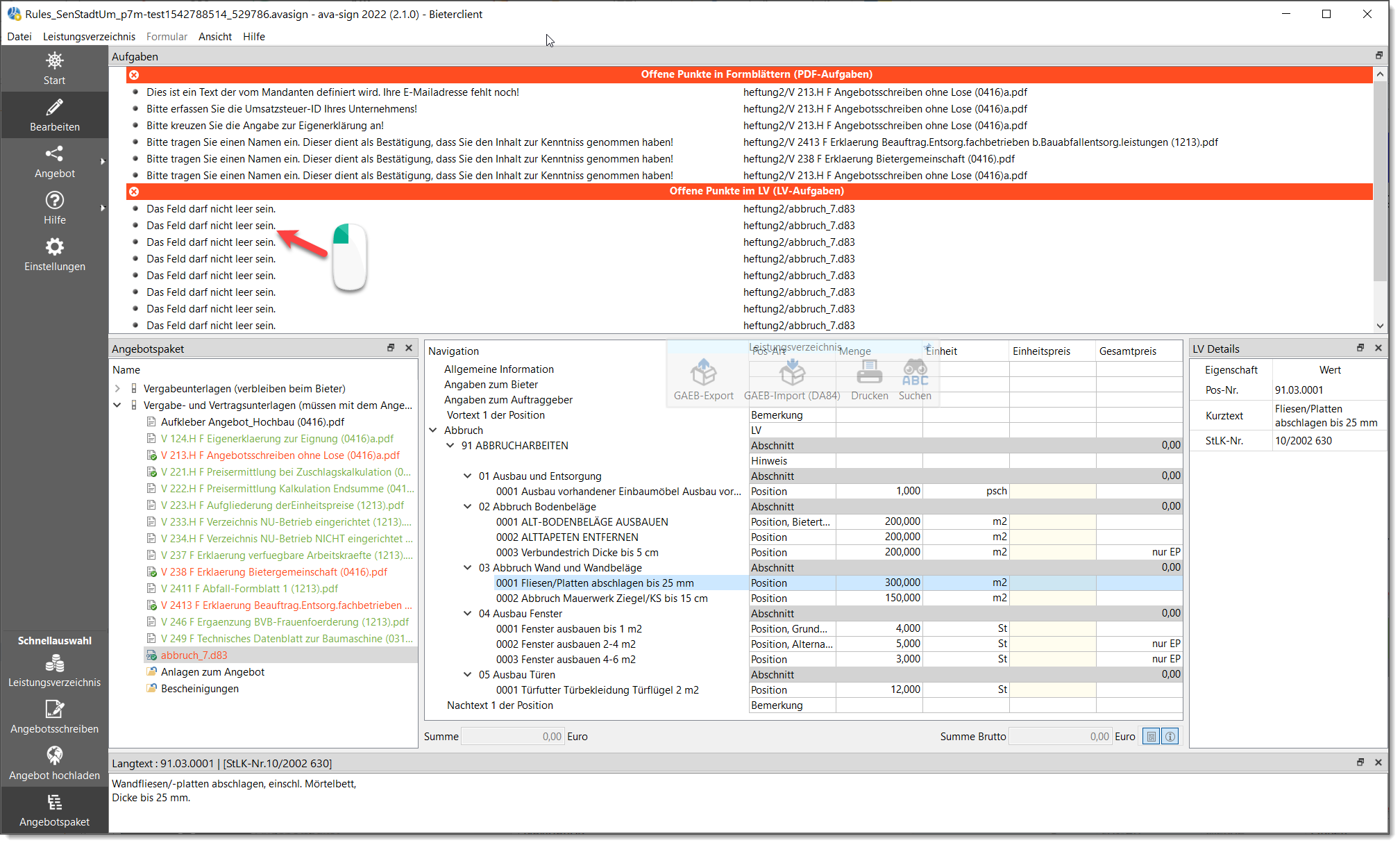
Task: Open V 213.H F Angebotsschreiben ohne Lose file
Action: (x=280, y=455)
